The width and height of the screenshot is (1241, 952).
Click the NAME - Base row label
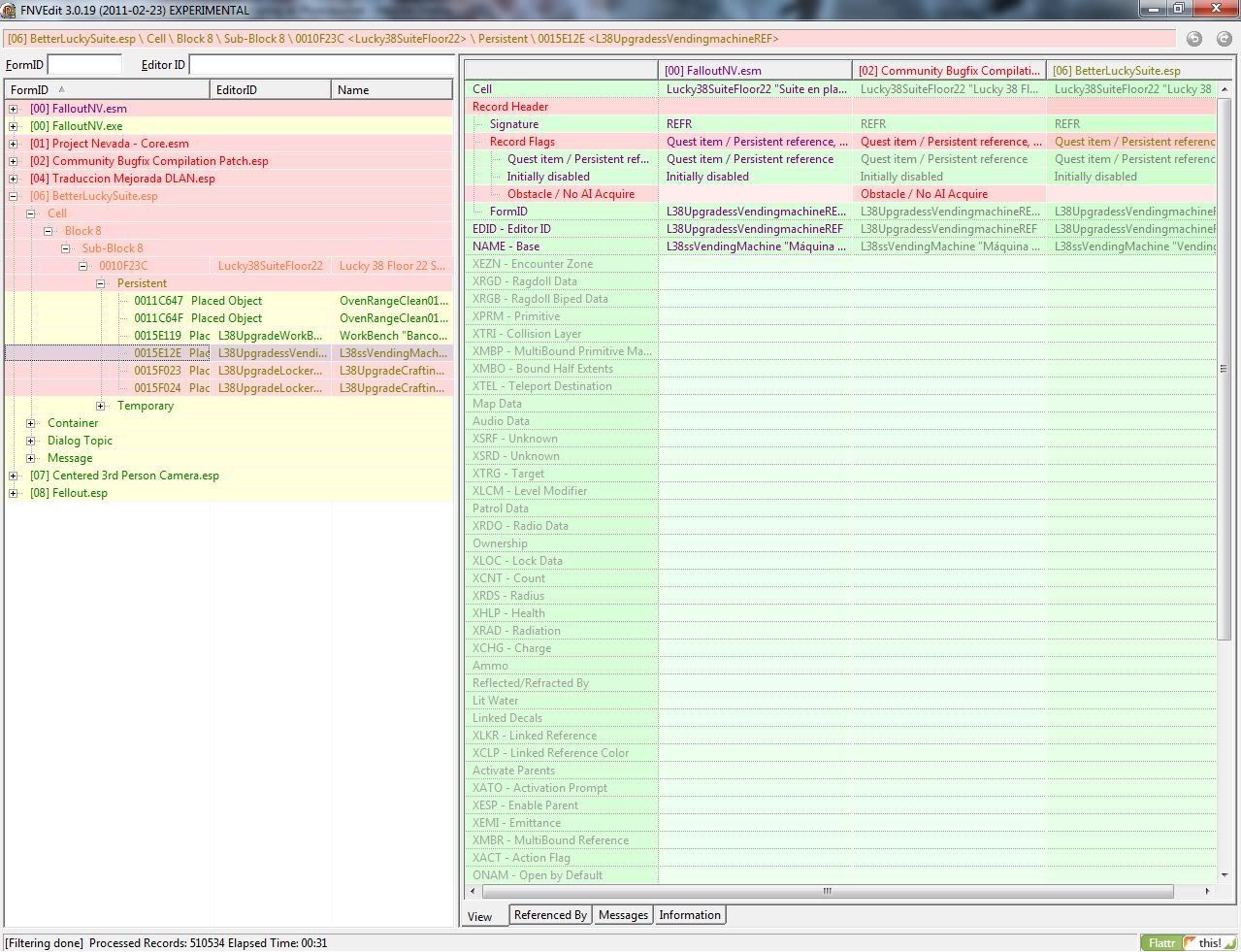pos(506,246)
